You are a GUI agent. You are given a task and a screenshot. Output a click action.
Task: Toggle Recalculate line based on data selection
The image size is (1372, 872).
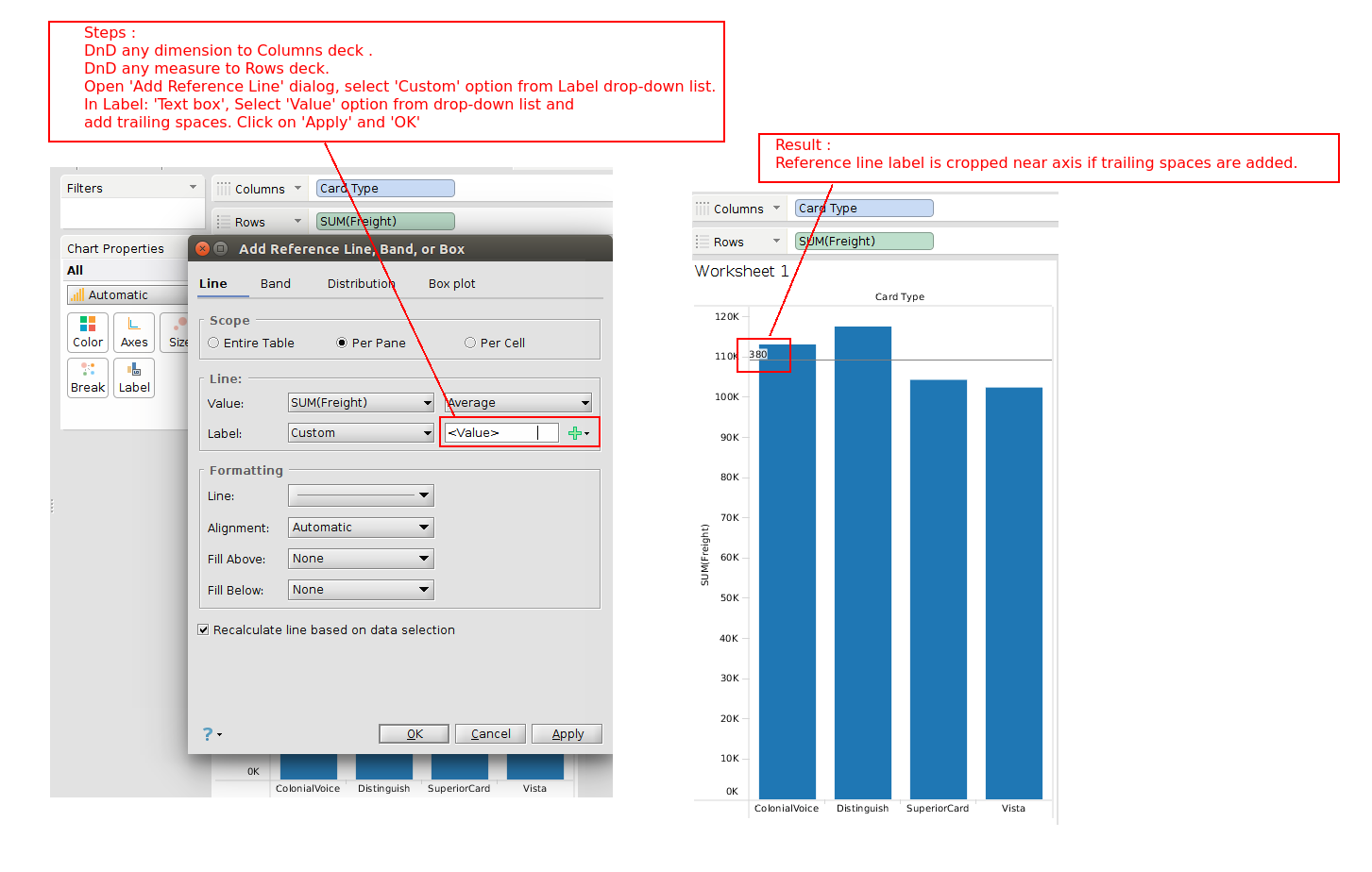coord(203,629)
